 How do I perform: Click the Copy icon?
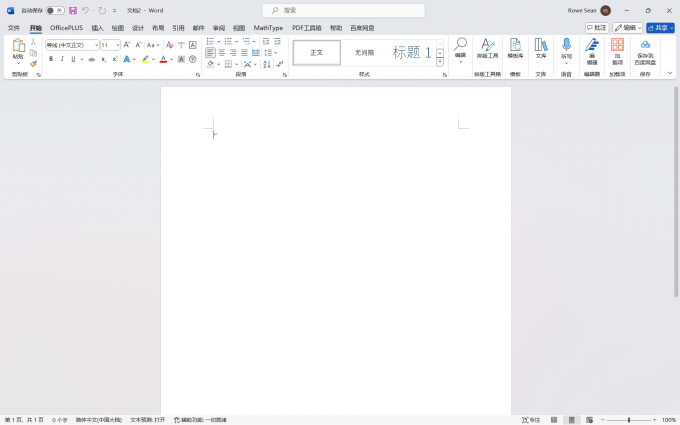[x=33, y=53]
